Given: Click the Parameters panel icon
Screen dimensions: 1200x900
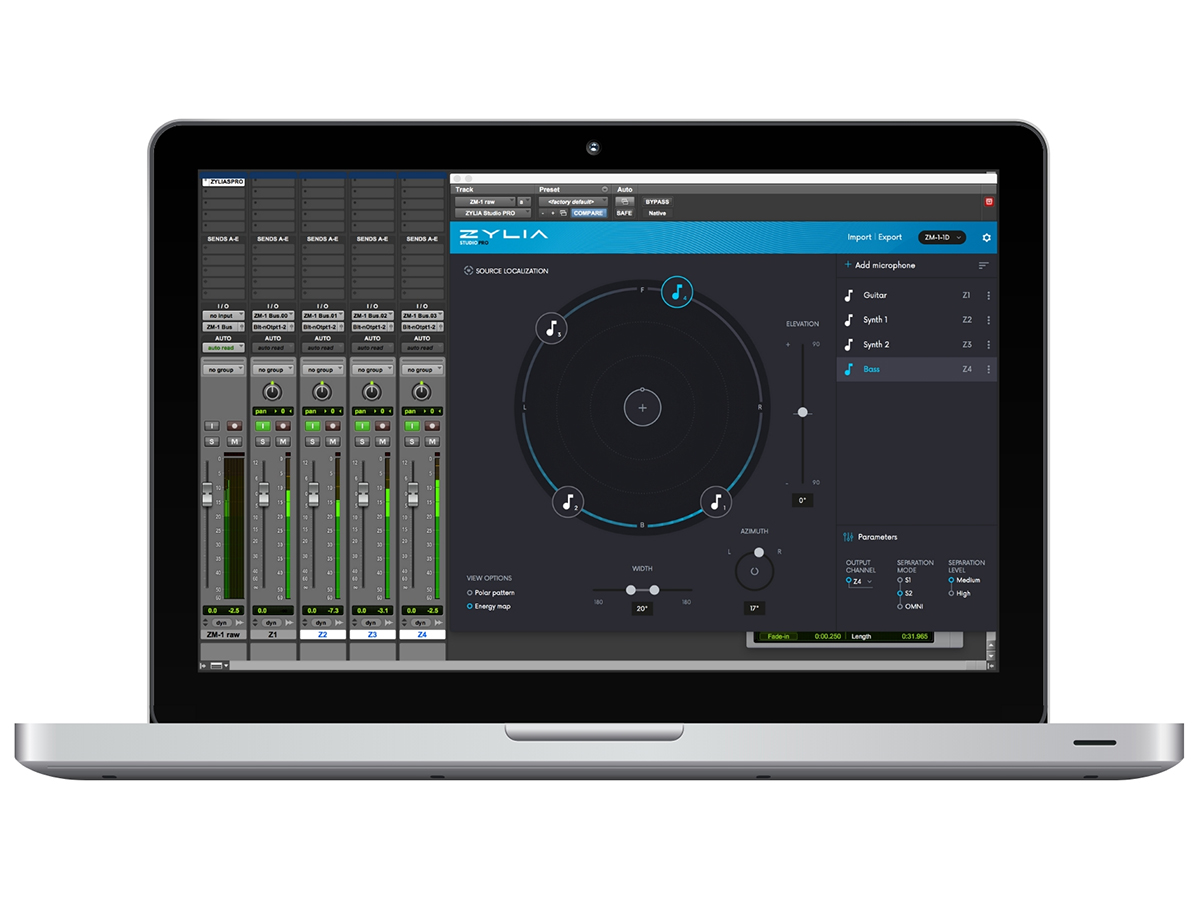Looking at the screenshot, I should 848,537.
